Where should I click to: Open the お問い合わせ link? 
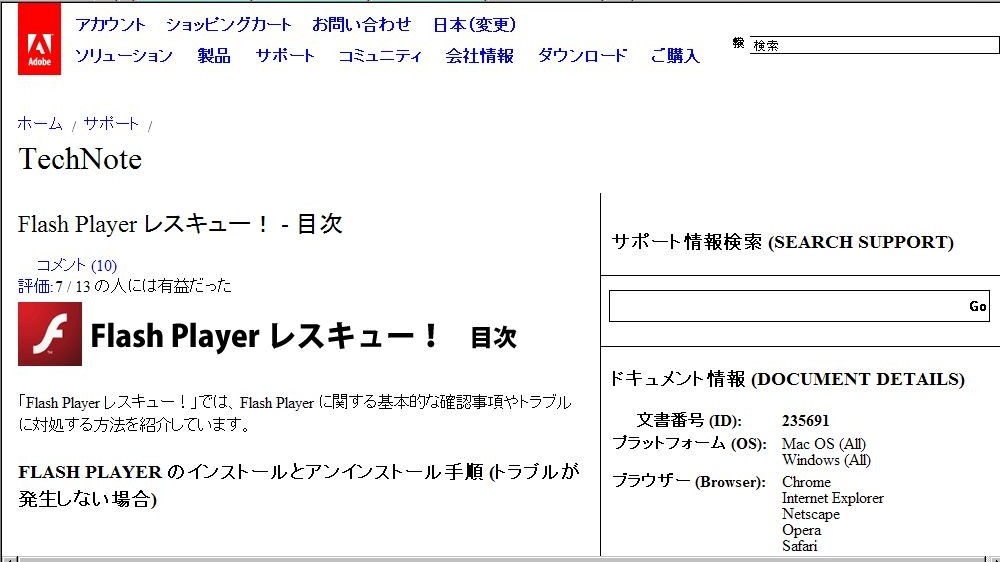361,25
